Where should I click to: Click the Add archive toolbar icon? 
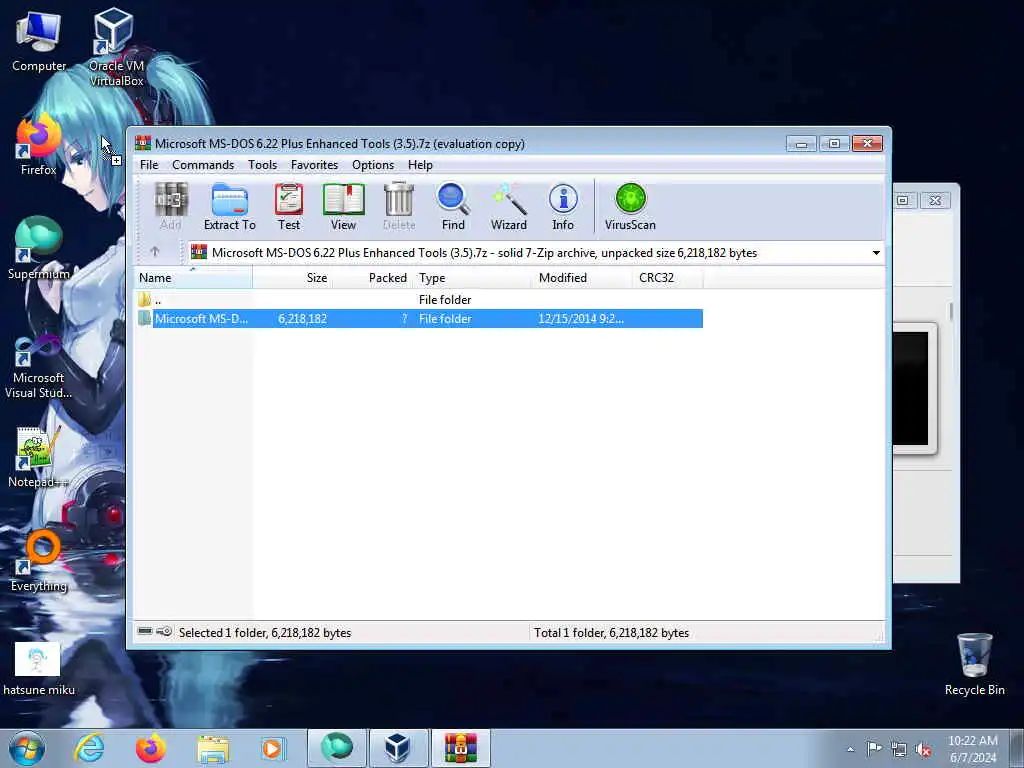[170, 206]
